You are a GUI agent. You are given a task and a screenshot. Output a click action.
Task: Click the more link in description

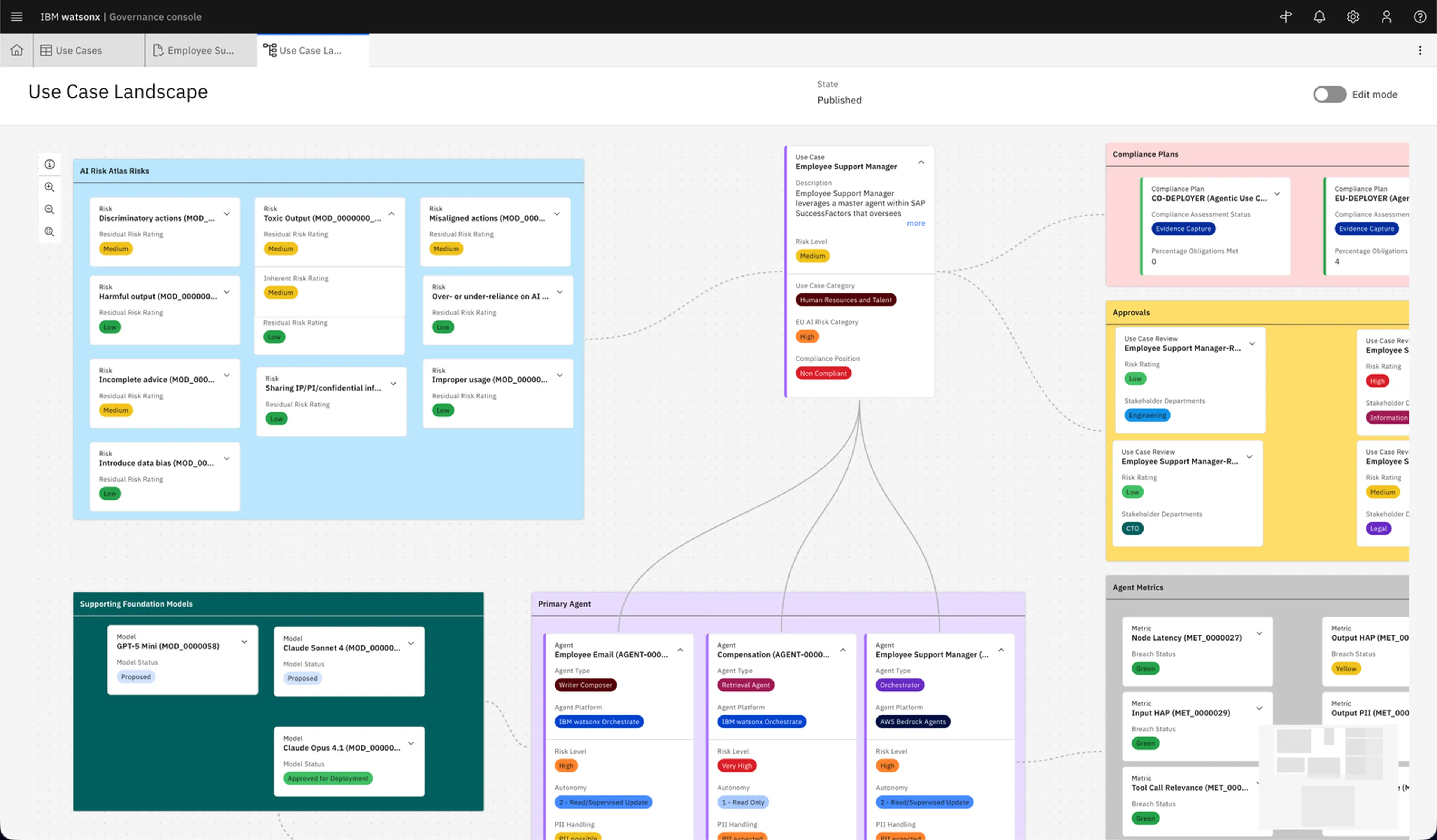click(916, 223)
